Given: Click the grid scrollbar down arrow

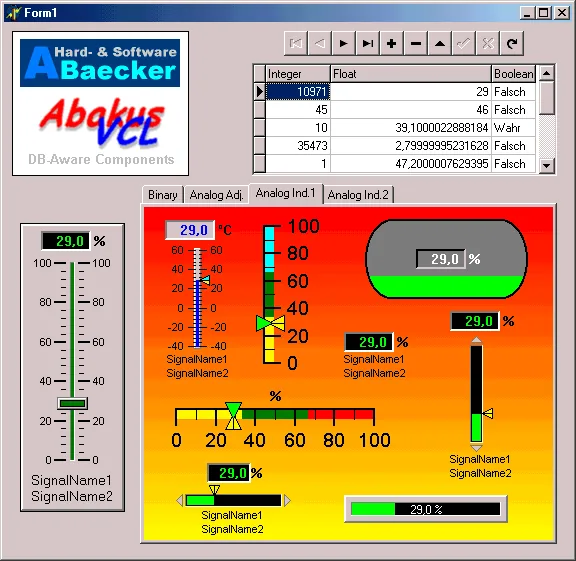Looking at the screenshot, I should pyautogui.click(x=546, y=165).
